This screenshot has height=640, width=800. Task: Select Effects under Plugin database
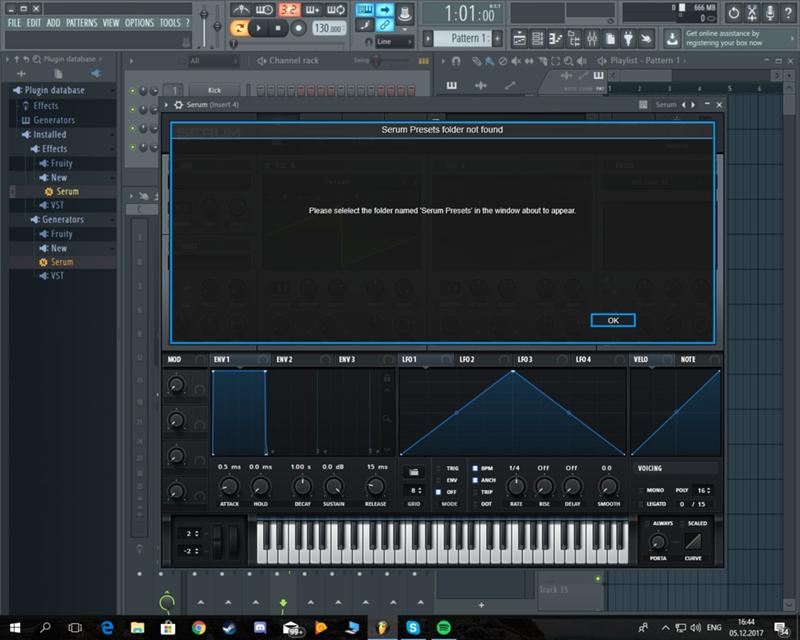point(45,106)
